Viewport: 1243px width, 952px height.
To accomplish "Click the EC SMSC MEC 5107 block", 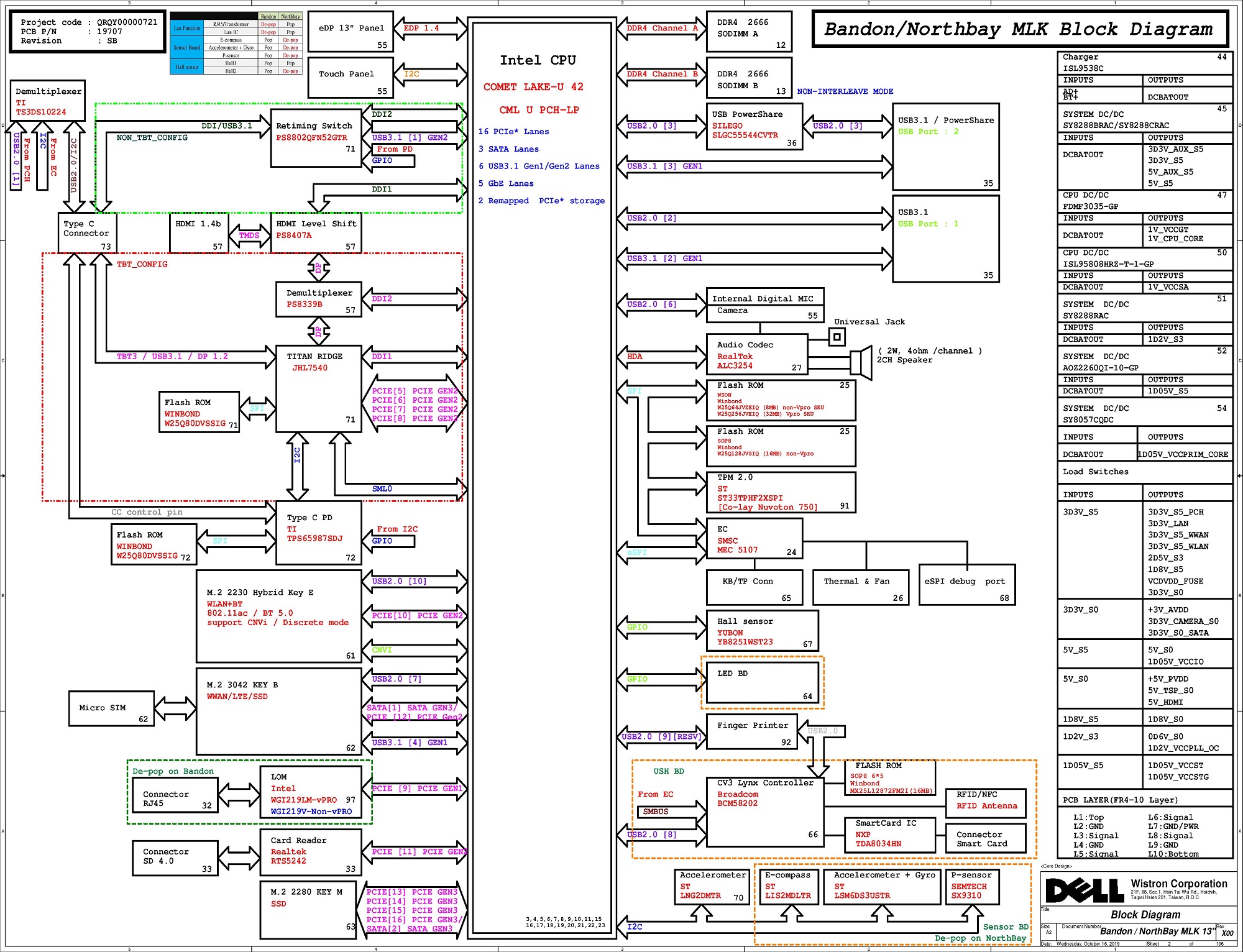I will (x=754, y=539).
